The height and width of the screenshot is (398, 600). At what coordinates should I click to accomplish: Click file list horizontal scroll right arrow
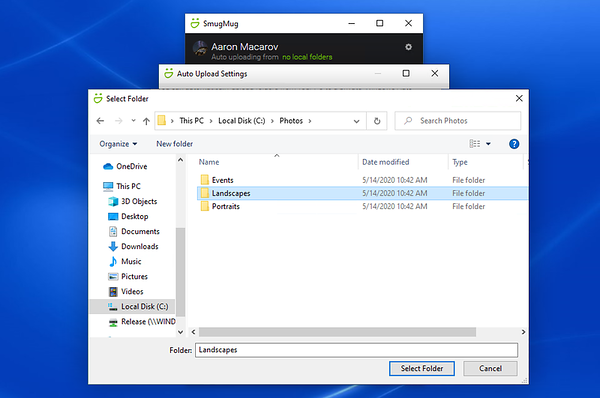point(523,332)
